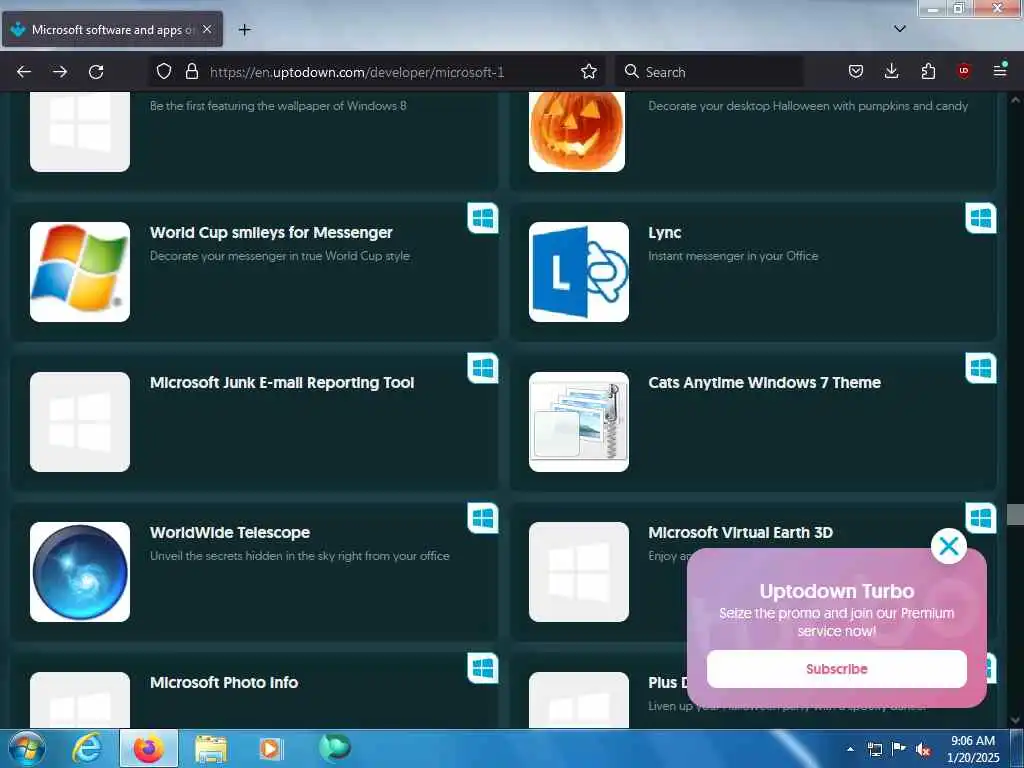Show hidden system tray icons

(850, 749)
